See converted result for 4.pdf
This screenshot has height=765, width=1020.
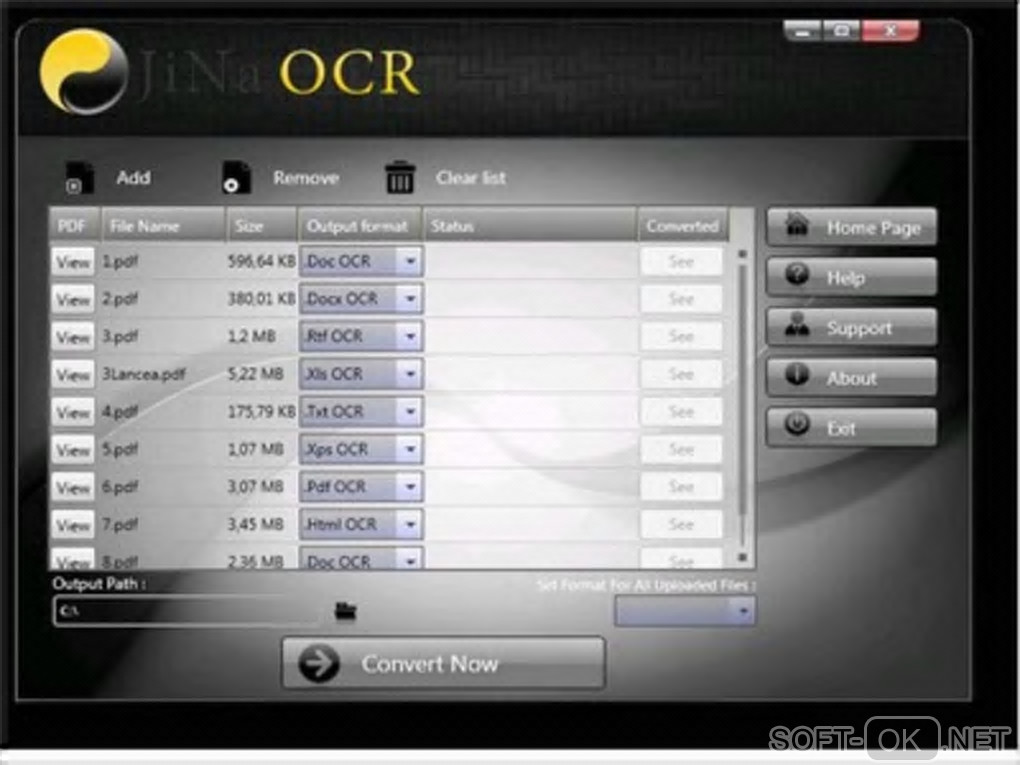(681, 412)
